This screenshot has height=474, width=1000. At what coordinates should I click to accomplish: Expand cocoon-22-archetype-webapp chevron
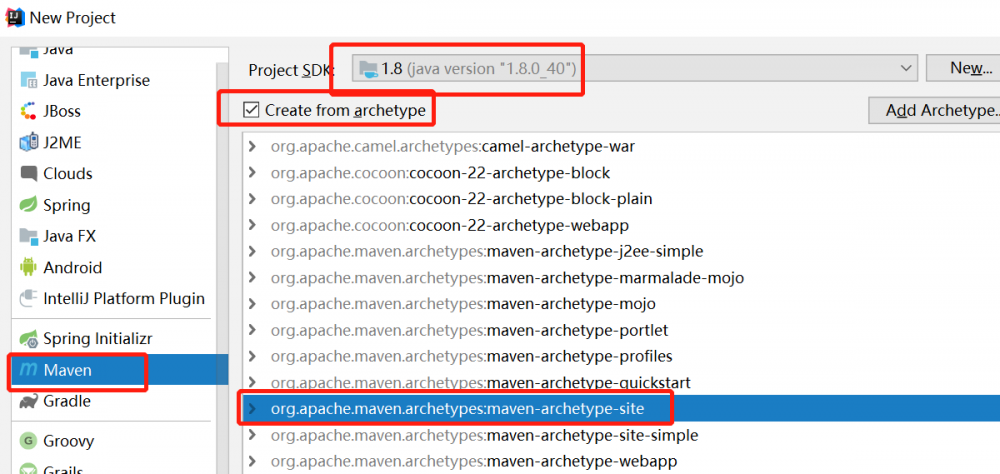[253, 225]
